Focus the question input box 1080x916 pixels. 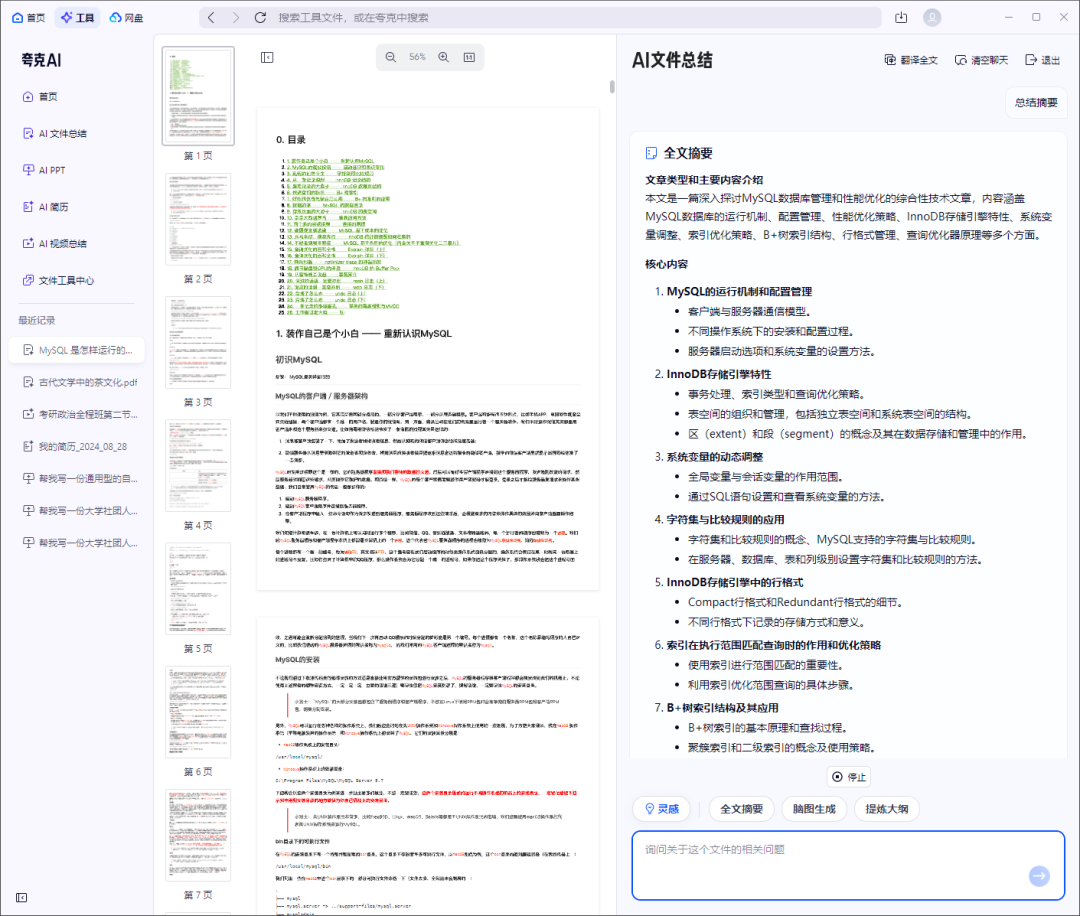(x=848, y=866)
